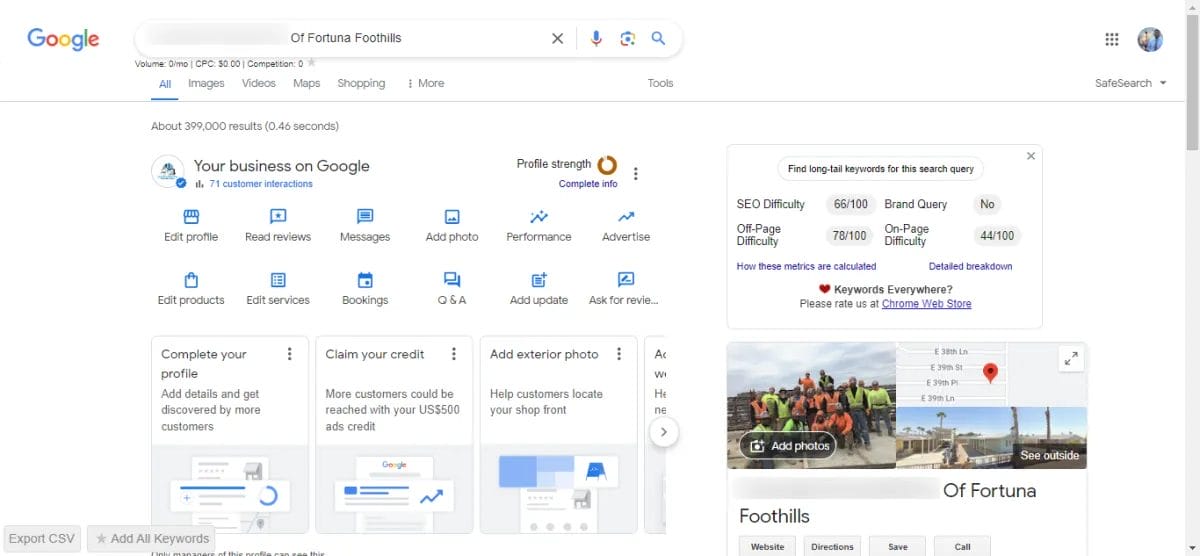
Task: Click the Add photo icon
Action: [x=452, y=217]
